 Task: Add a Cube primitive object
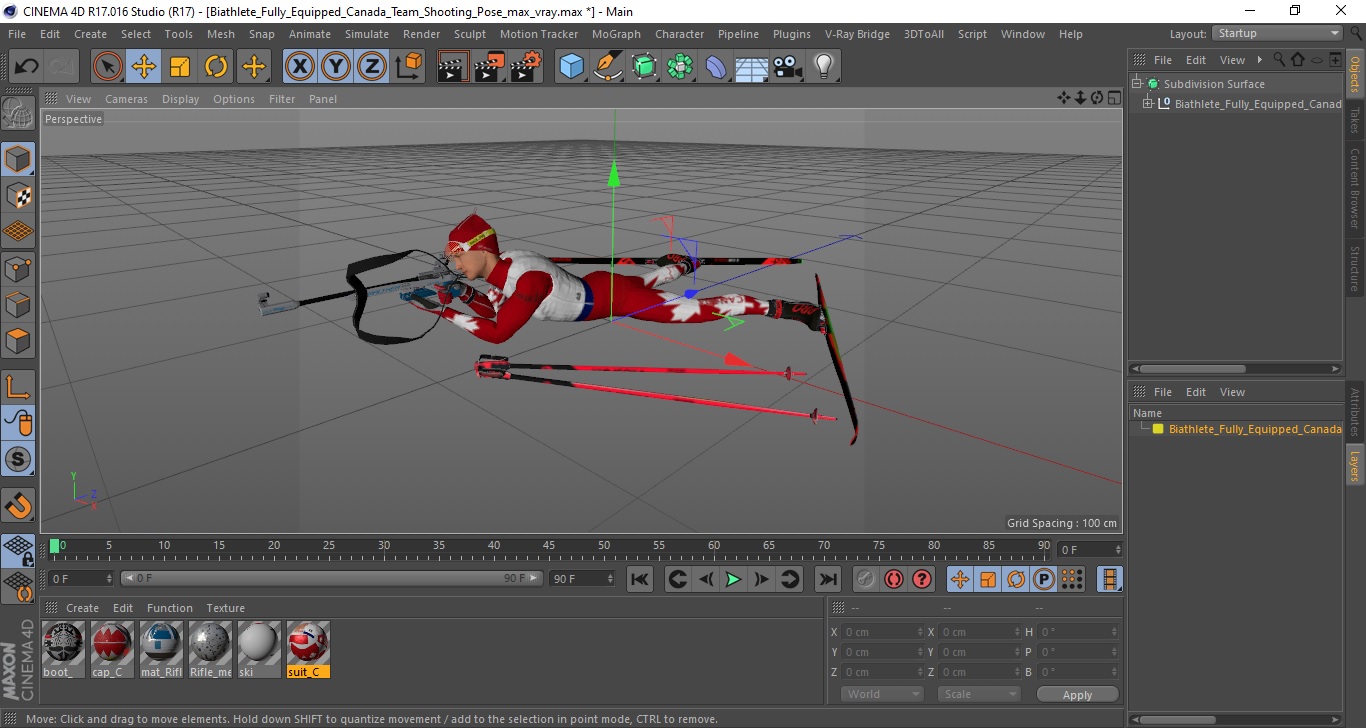point(572,67)
